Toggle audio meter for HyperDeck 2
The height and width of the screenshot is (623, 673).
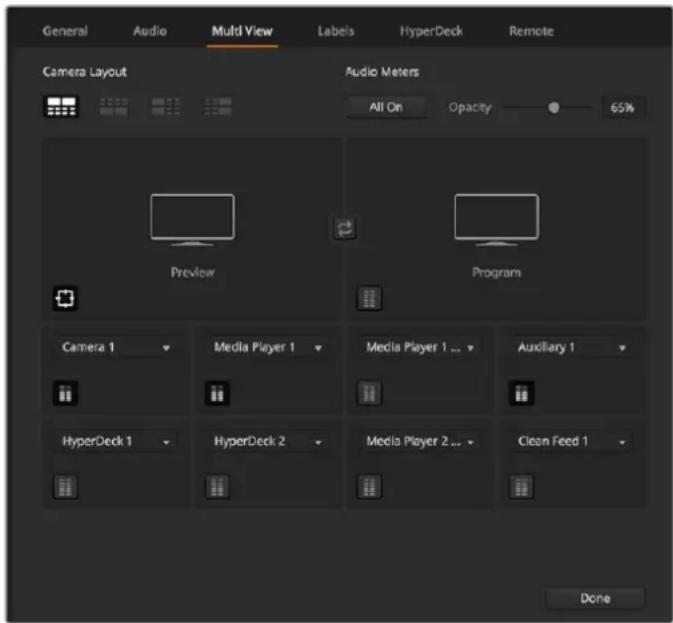217,487
